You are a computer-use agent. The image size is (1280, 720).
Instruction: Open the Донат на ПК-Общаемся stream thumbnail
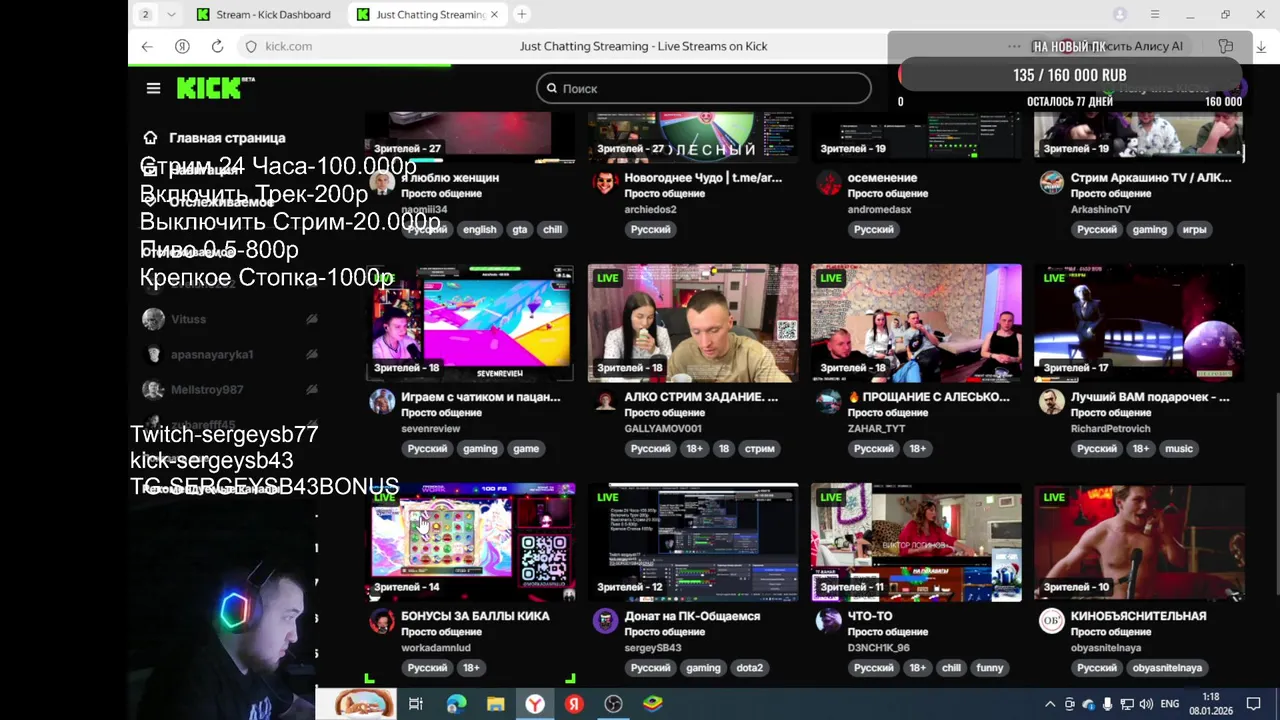click(693, 542)
